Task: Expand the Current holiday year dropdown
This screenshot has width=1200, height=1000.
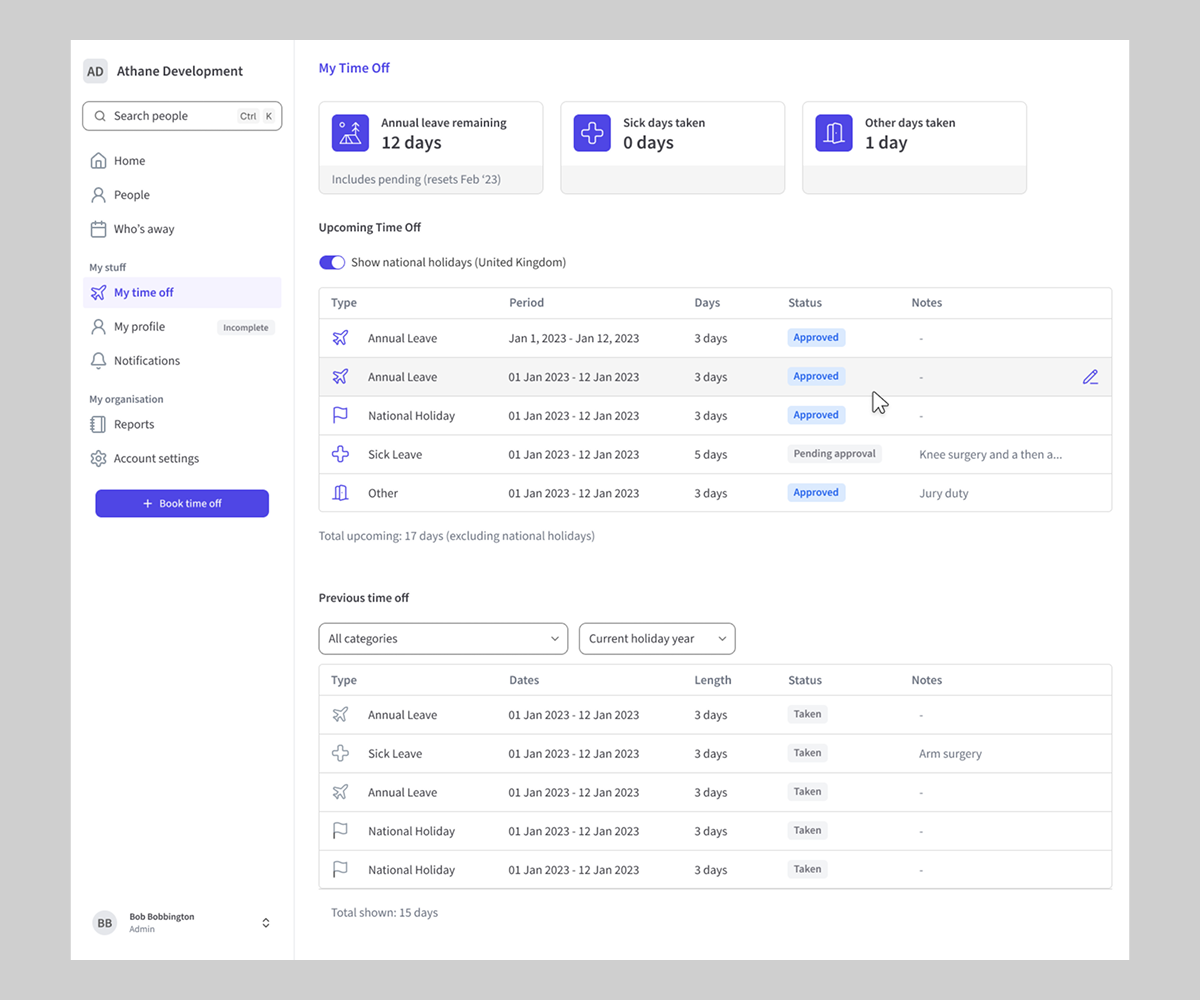Action: [657, 639]
